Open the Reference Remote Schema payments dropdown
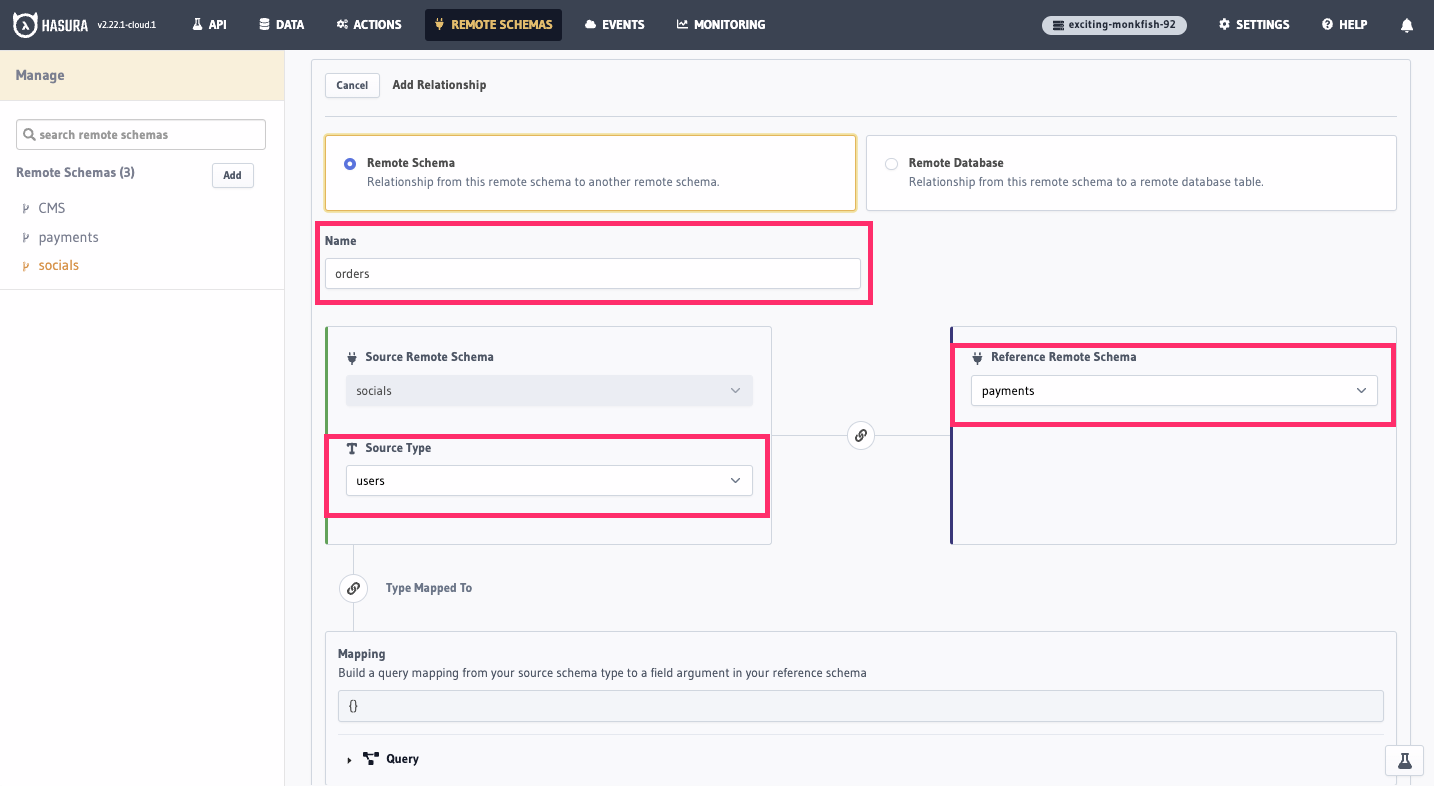 [x=1173, y=390]
